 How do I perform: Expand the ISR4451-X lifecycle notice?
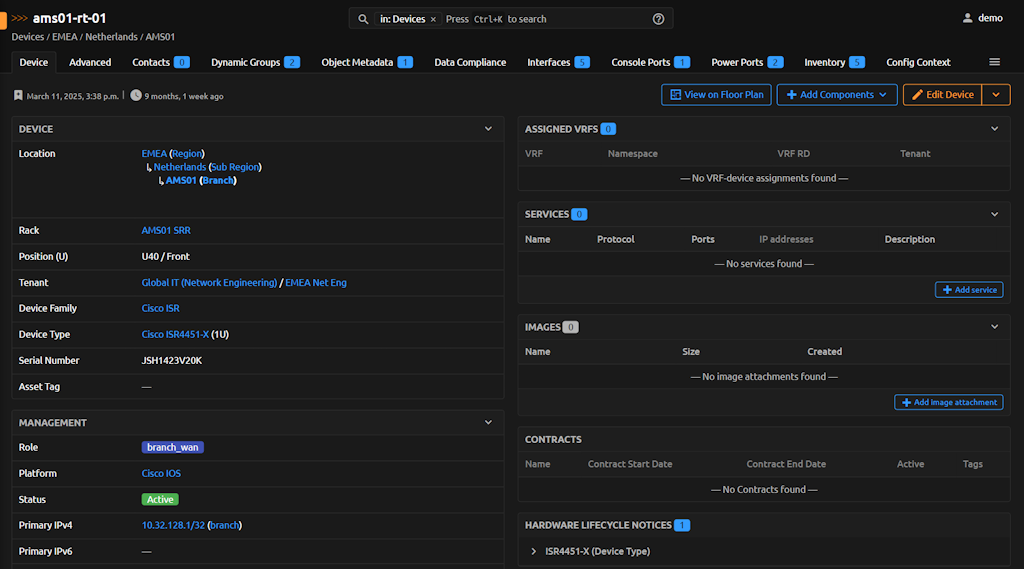point(534,551)
